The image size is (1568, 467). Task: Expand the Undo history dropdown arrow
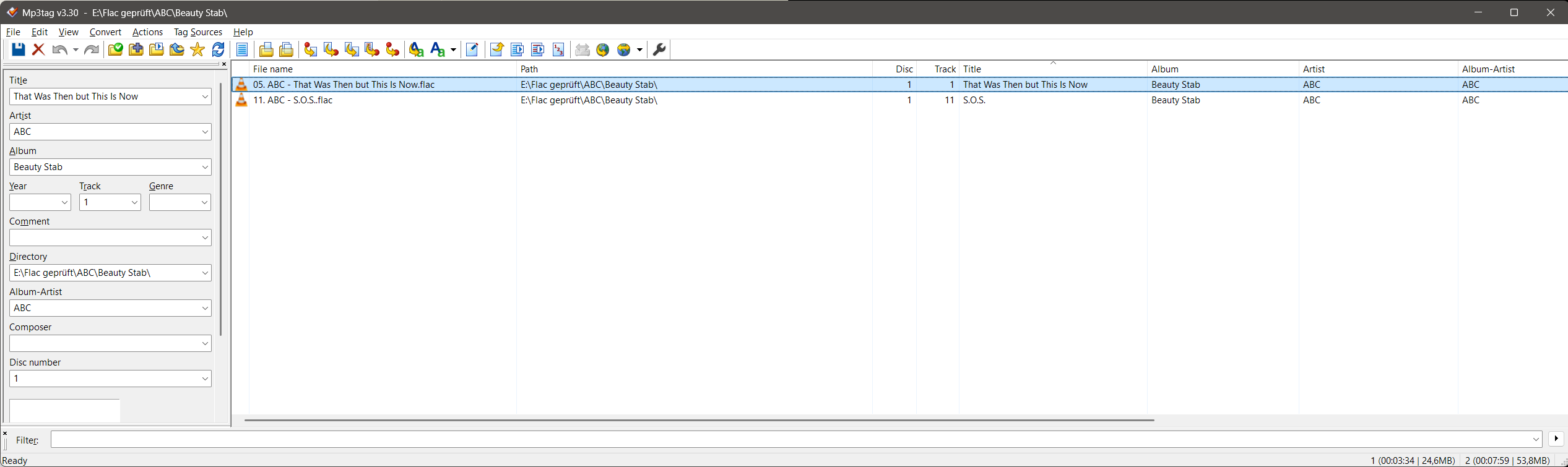pyautogui.click(x=76, y=49)
